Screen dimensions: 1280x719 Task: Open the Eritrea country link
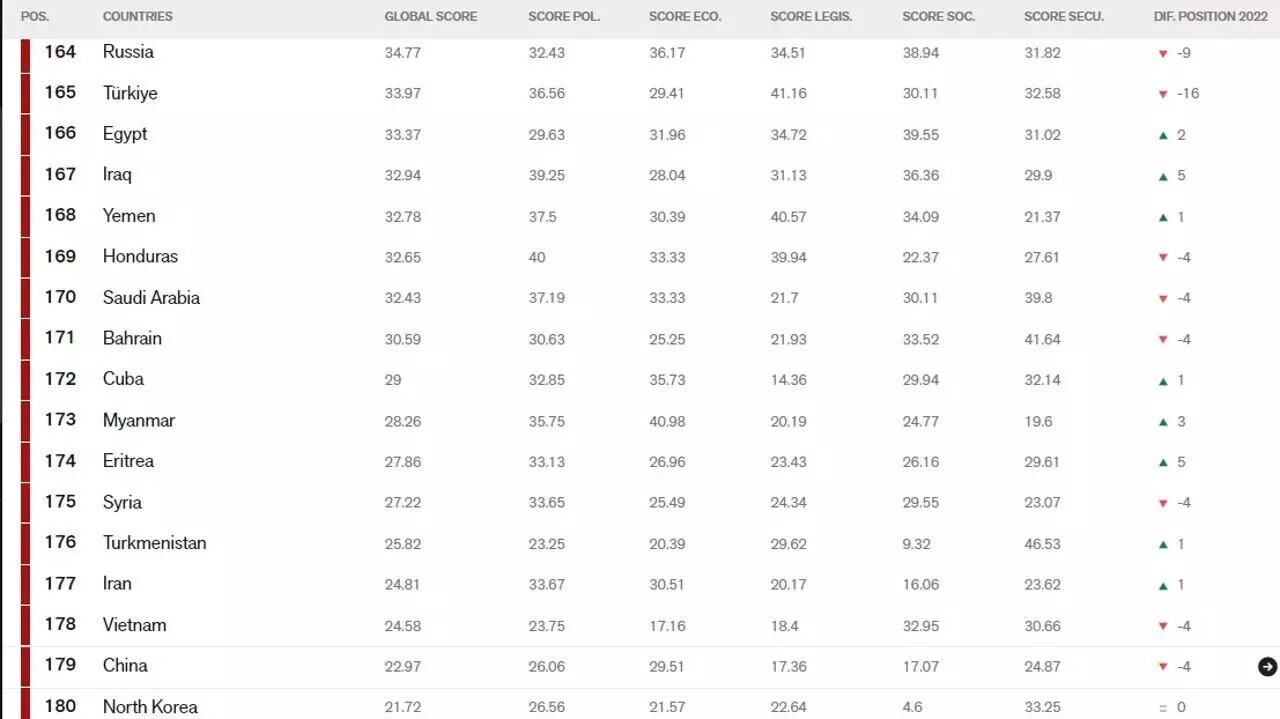(128, 461)
